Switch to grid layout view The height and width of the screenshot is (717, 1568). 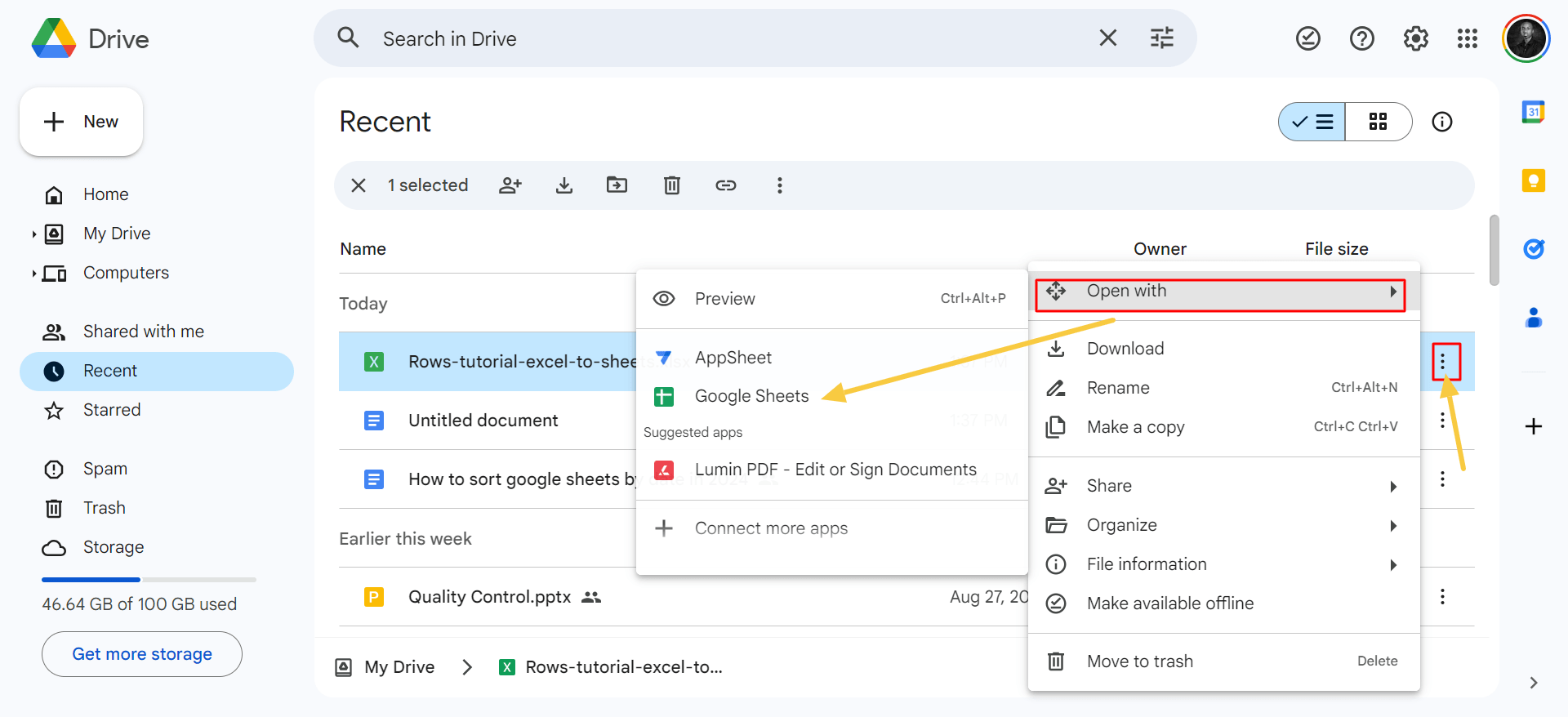[x=1379, y=122]
